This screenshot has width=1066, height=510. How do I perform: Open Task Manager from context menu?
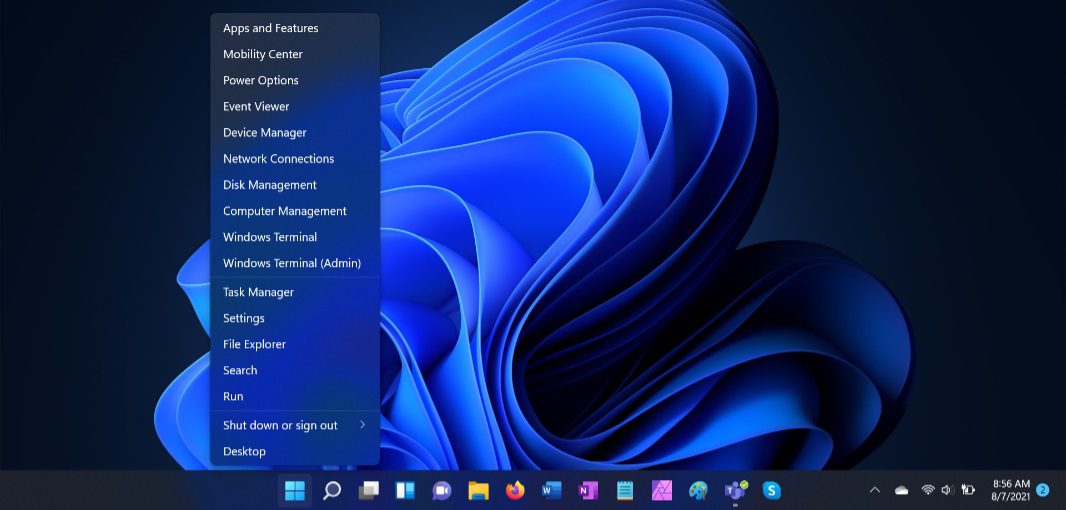[x=258, y=292]
